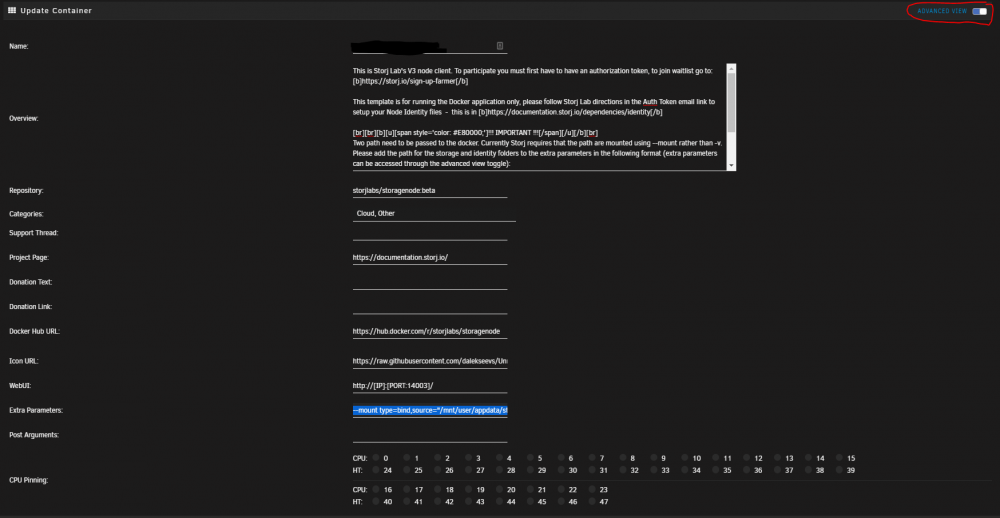This screenshot has height=518, width=1000.
Task: Enable hyperthread 30 pinning
Action: (x=562, y=470)
